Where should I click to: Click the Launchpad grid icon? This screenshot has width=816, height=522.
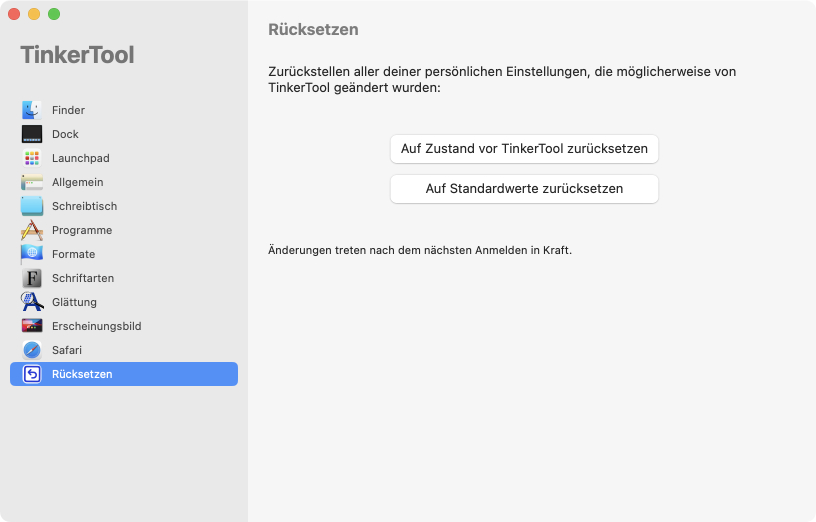tap(32, 158)
